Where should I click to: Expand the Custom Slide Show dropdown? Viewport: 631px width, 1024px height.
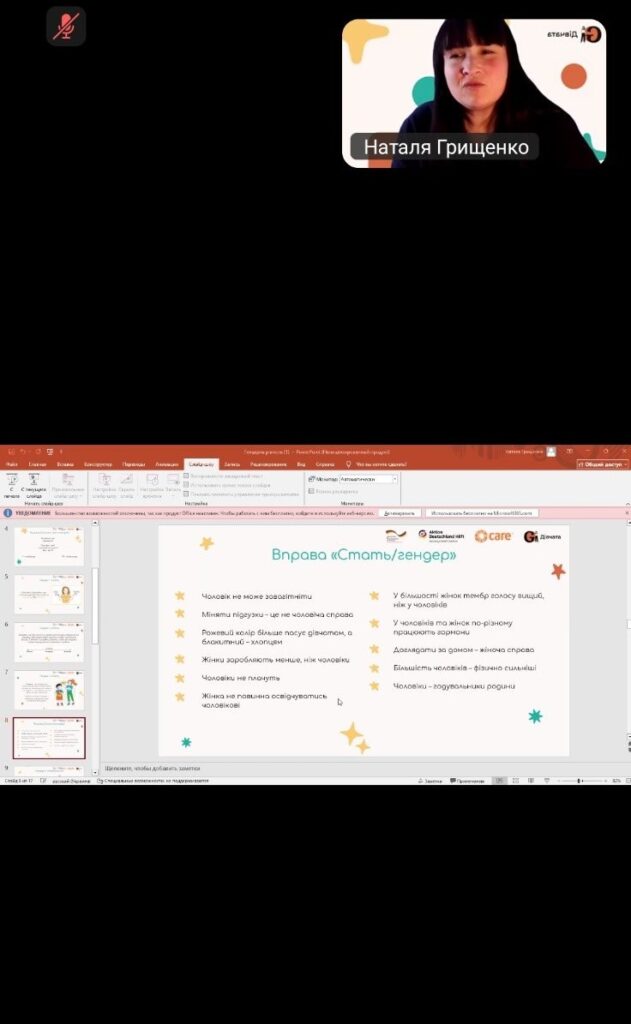[68, 483]
